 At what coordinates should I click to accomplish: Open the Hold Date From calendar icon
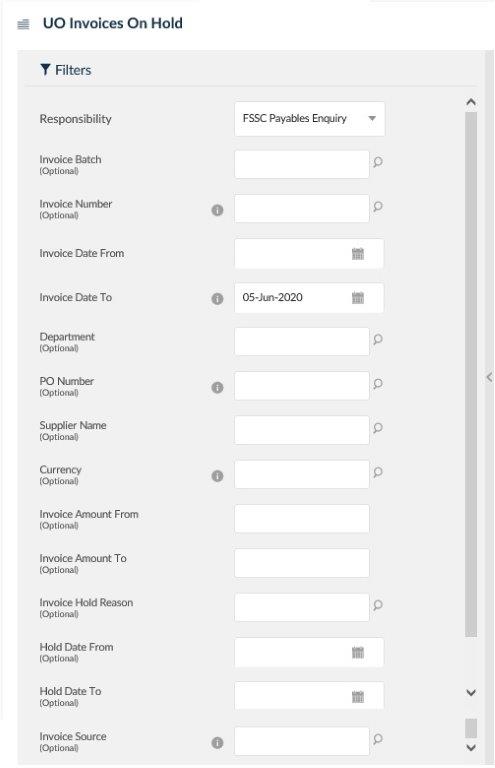point(358,652)
